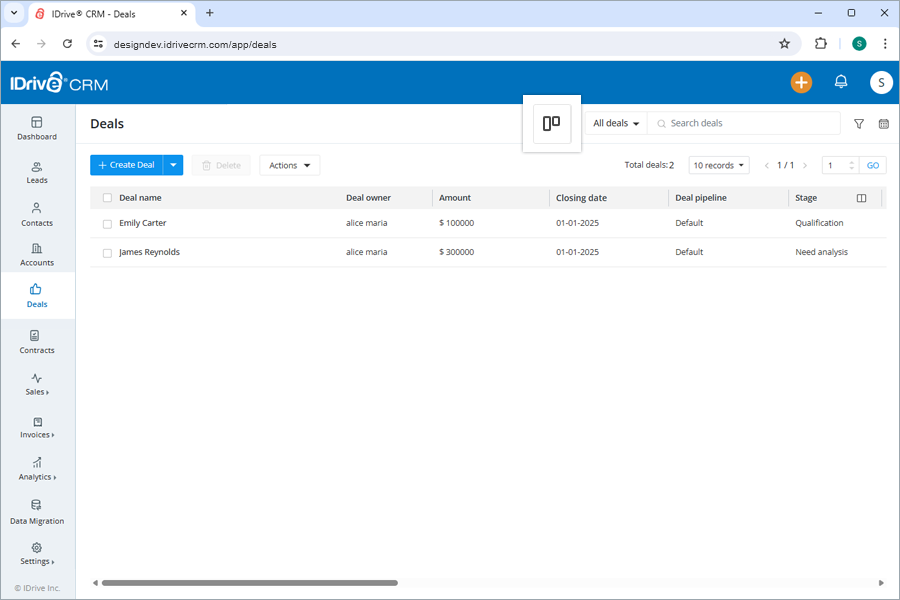Open the Contracts module
This screenshot has width=900, height=600.
pyautogui.click(x=37, y=342)
